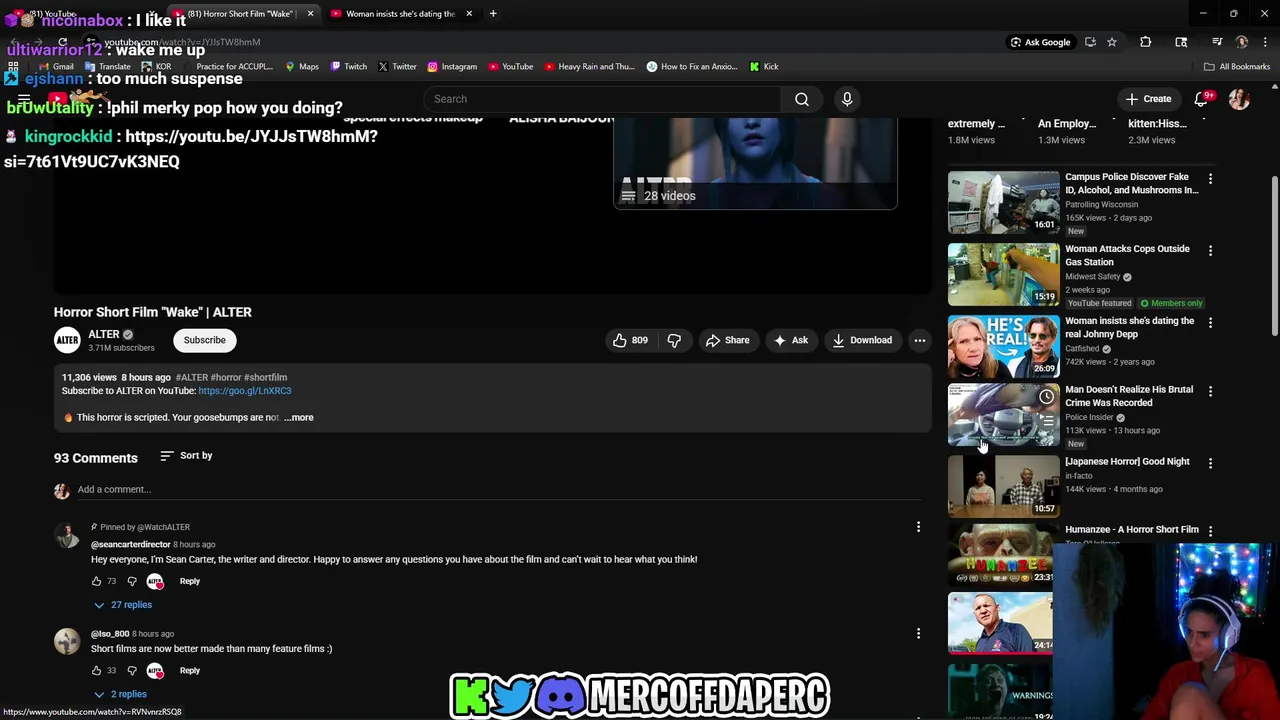The image size is (1280, 720).
Task: Dislike the video with thumbs down
Action: tap(674, 340)
